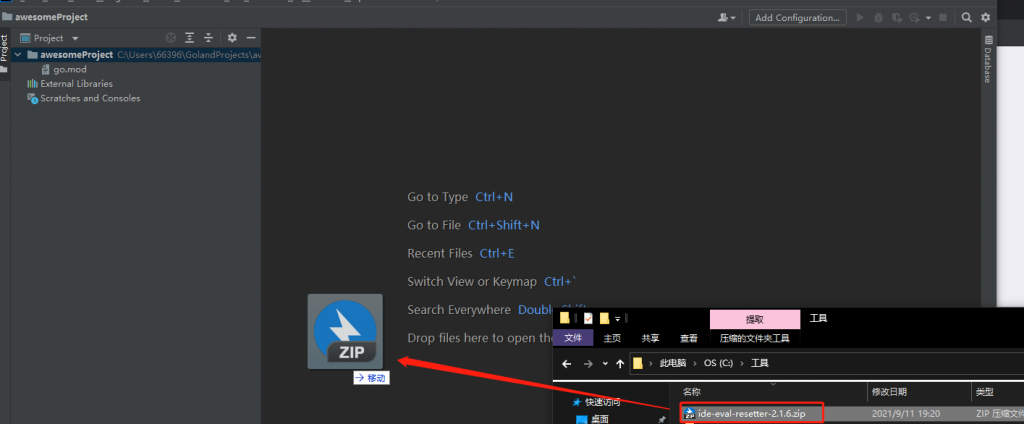This screenshot has width=1024, height=424.
Task: Click Recent Files hint text
Action: (x=440, y=253)
